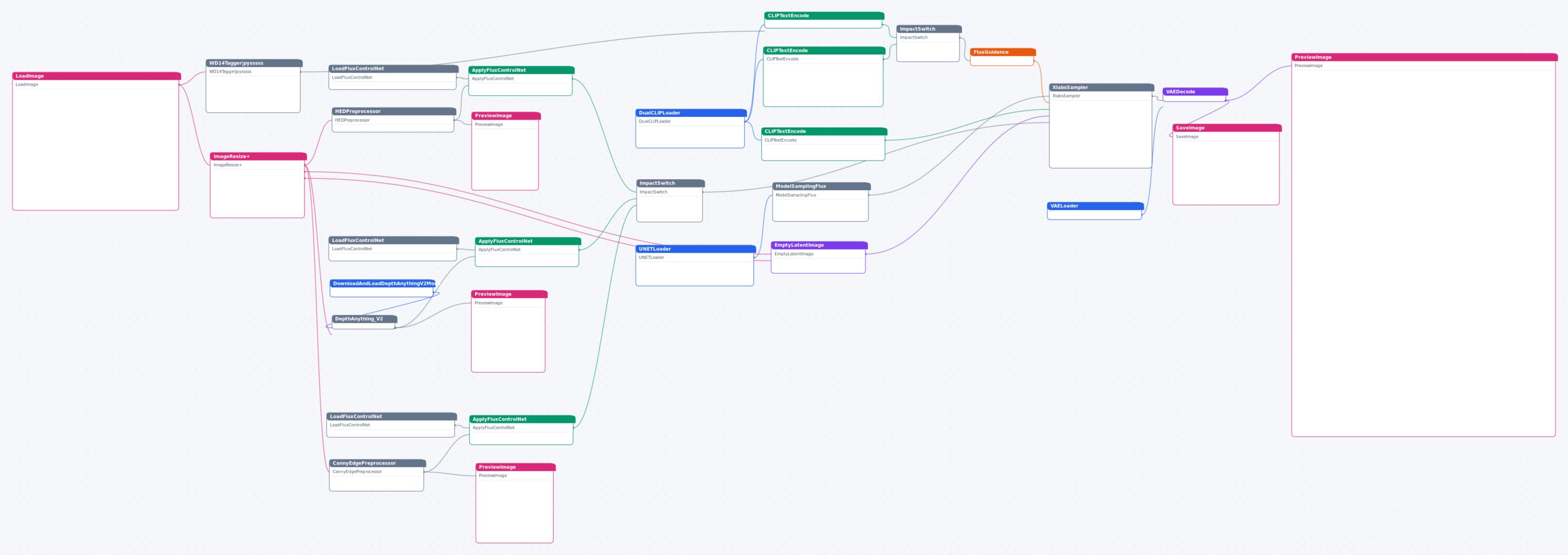The height and width of the screenshot is (555, 1568).
Task: Select the ImpactSwitch header beside FluxGuidance
Action: point(929,29)
